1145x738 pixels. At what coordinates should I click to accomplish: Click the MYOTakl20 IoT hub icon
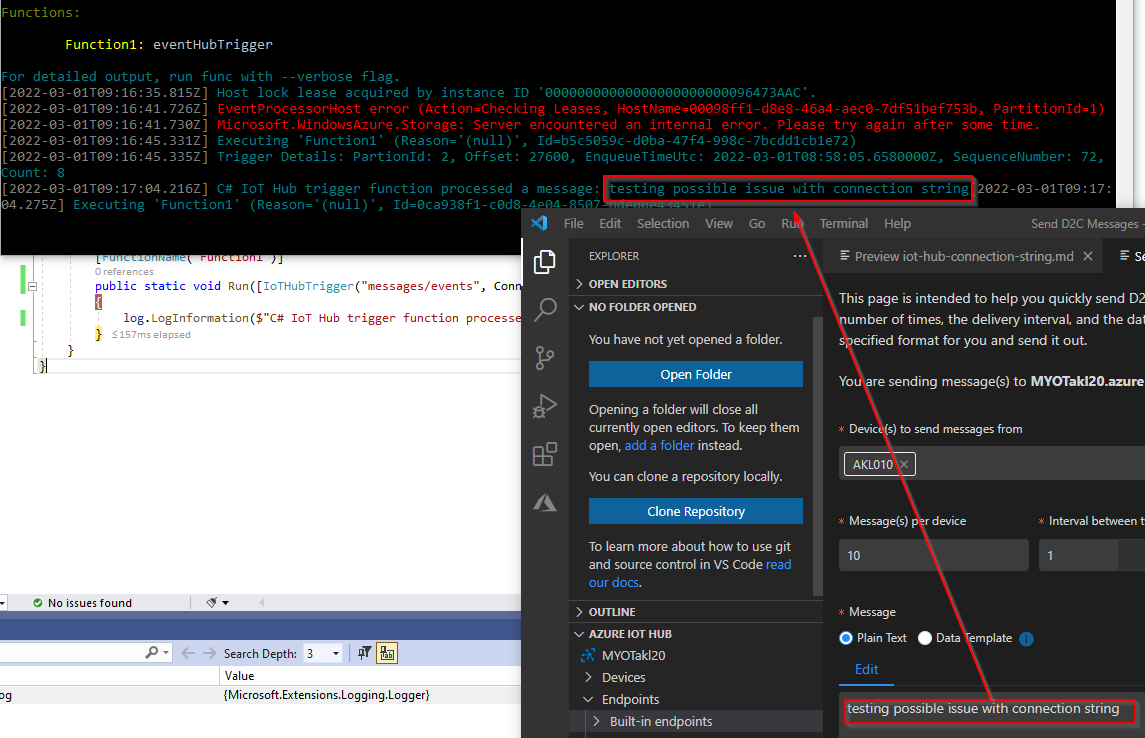click(588, 656)
